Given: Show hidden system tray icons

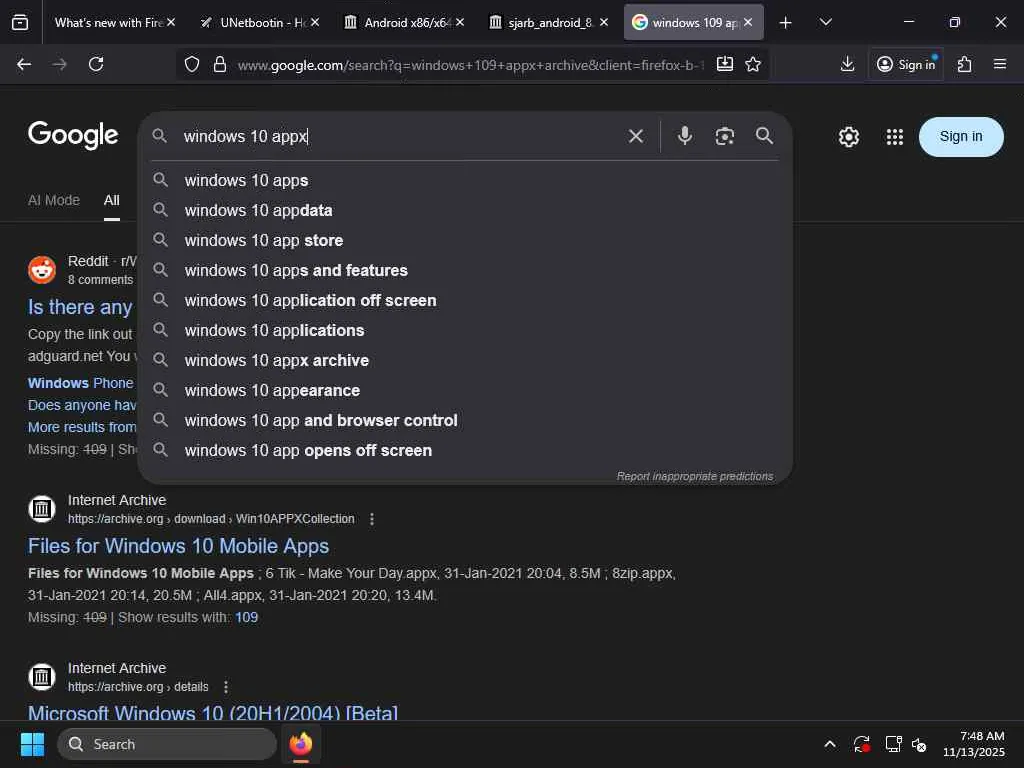Looking at the screenshot, I should click(x=829, y=744).
